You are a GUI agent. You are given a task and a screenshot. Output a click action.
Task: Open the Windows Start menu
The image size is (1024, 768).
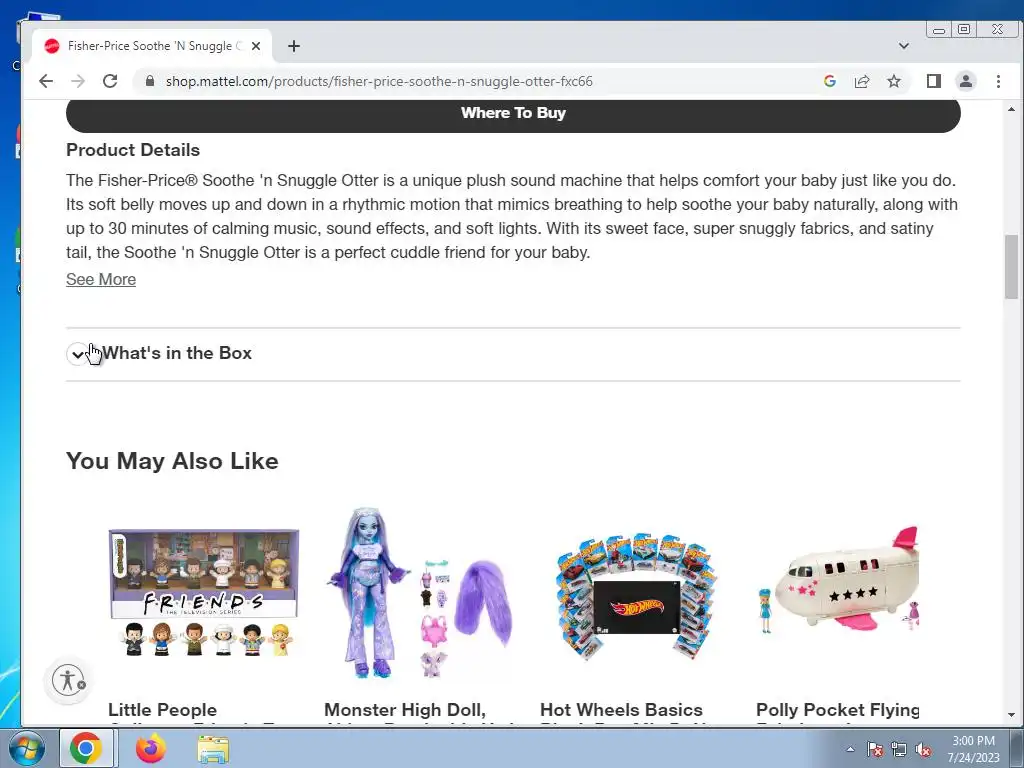pos(25,748)
